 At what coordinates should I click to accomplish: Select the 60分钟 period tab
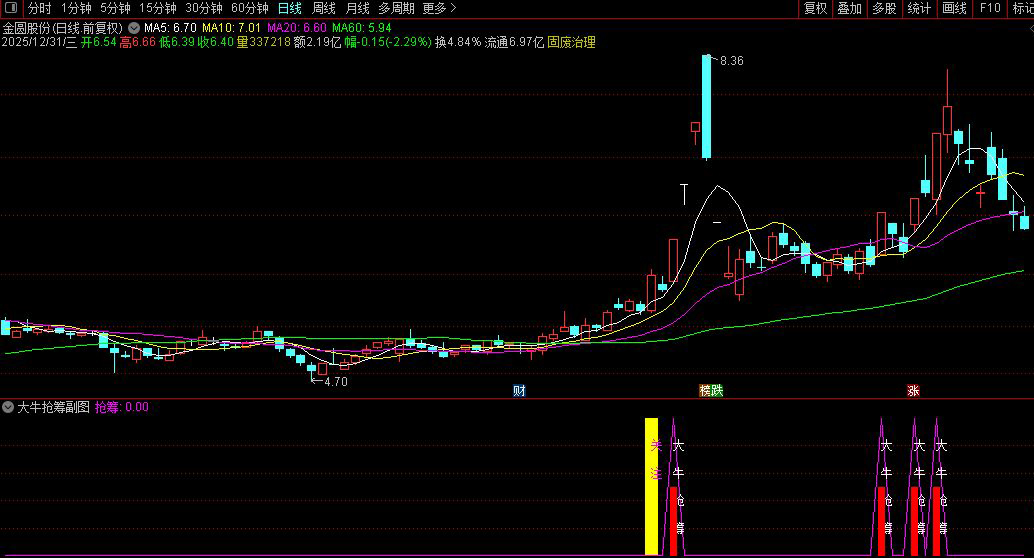(x=250, y=9)
